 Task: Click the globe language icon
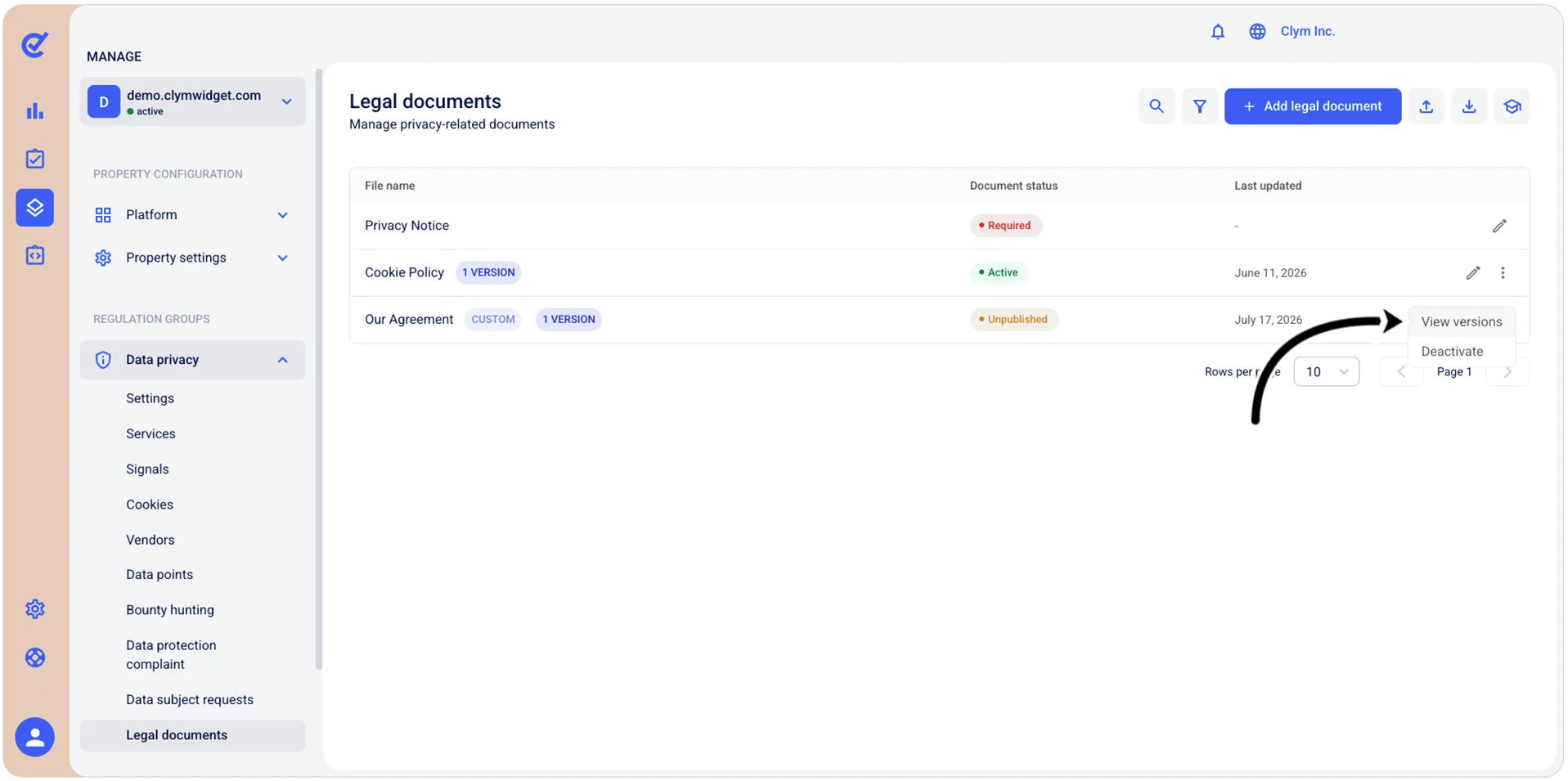pos(1257,32)
